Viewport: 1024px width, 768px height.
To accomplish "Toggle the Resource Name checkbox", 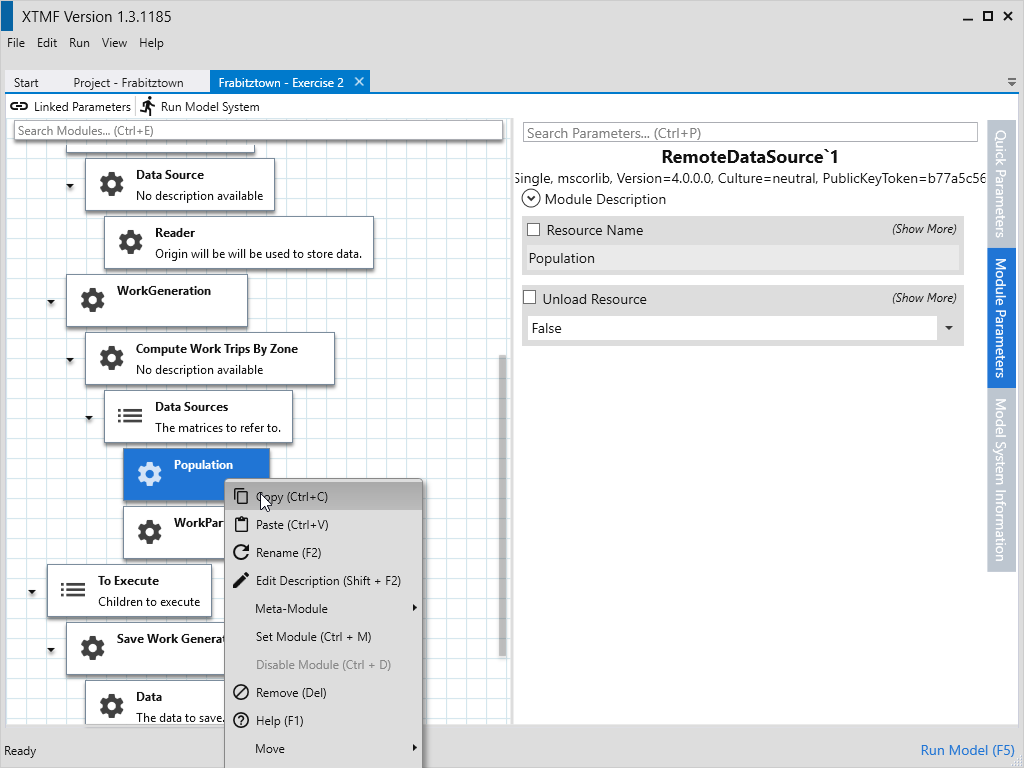I will pyautogui.click(x=533, y=230).
